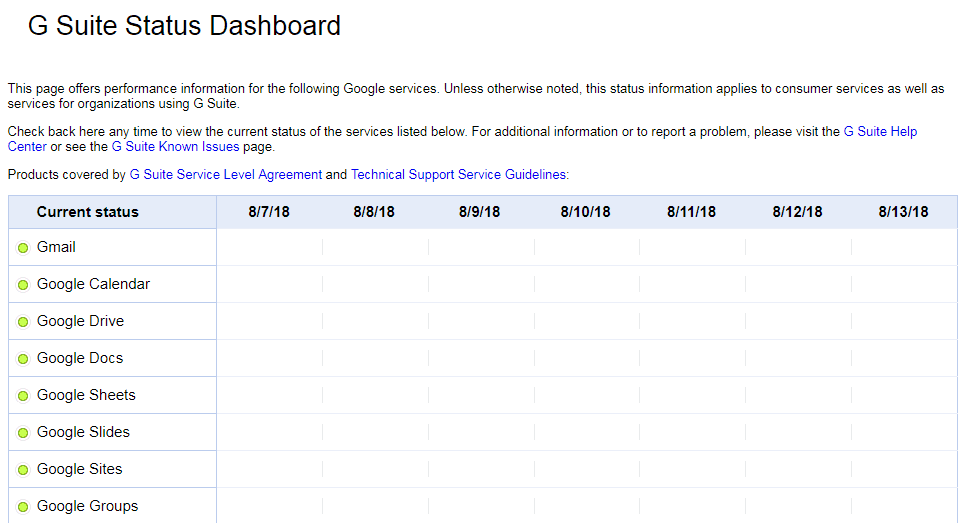The height and width of the screenshot is (523, 966).
Task: Open Technical Support Service Guidelines link
Action: pos(458,175)
